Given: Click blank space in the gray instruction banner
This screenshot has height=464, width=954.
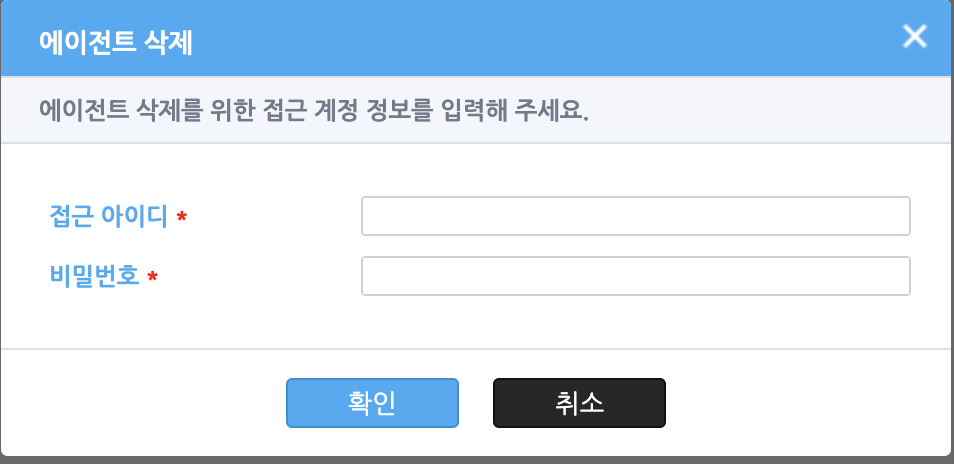Looking at the screenshot, I should [x=767, y=111].
